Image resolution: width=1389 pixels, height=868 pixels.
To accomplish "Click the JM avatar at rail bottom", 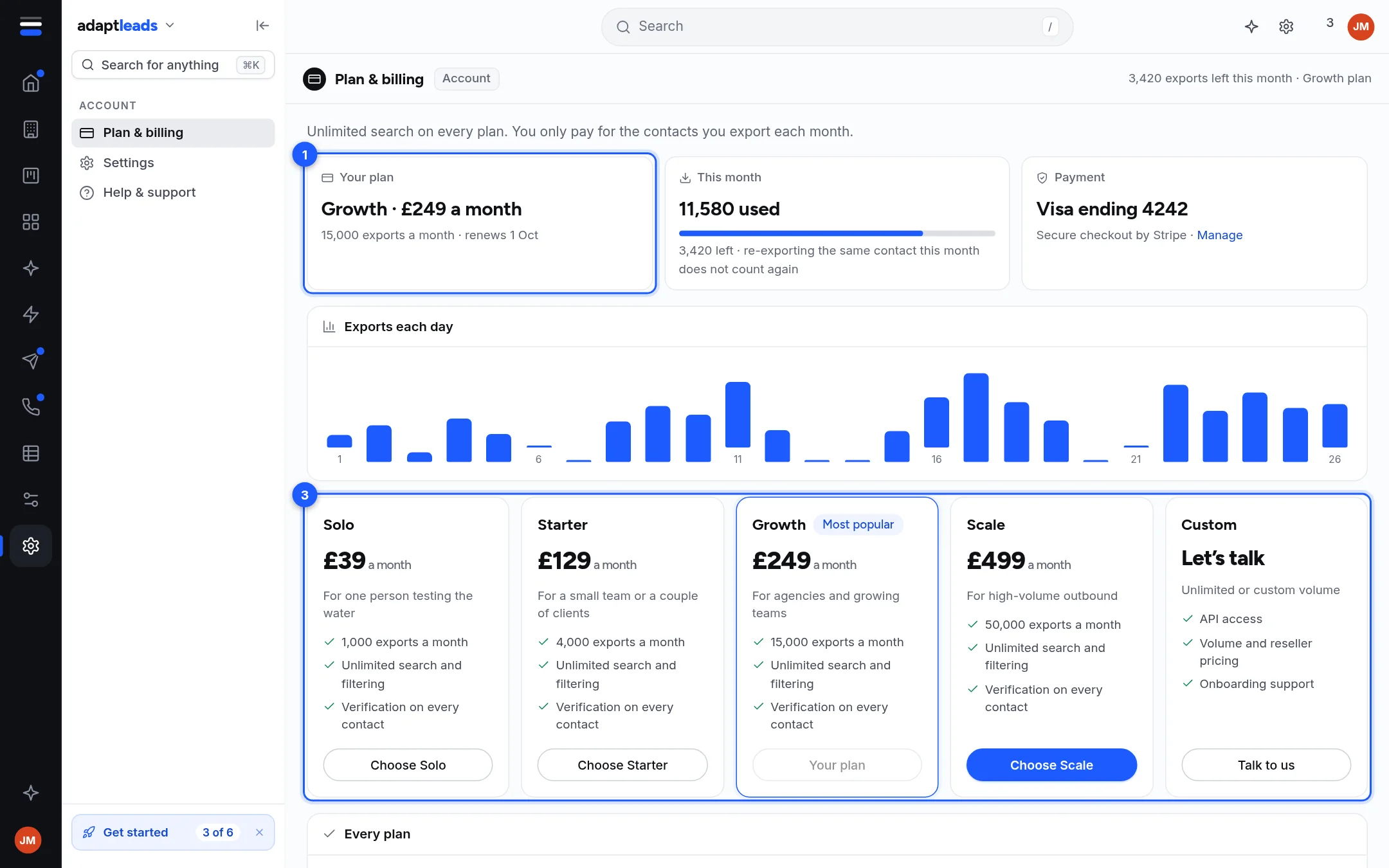I will (x=28, y=840).
